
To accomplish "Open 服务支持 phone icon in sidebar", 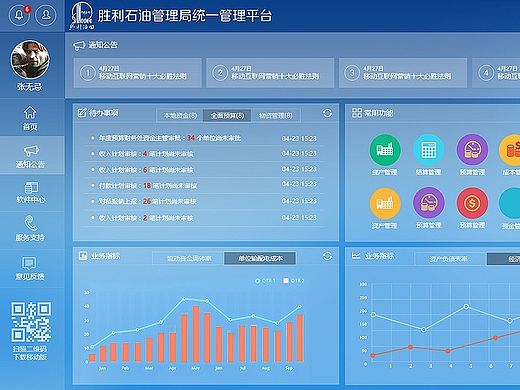I will tap(31, 223).
